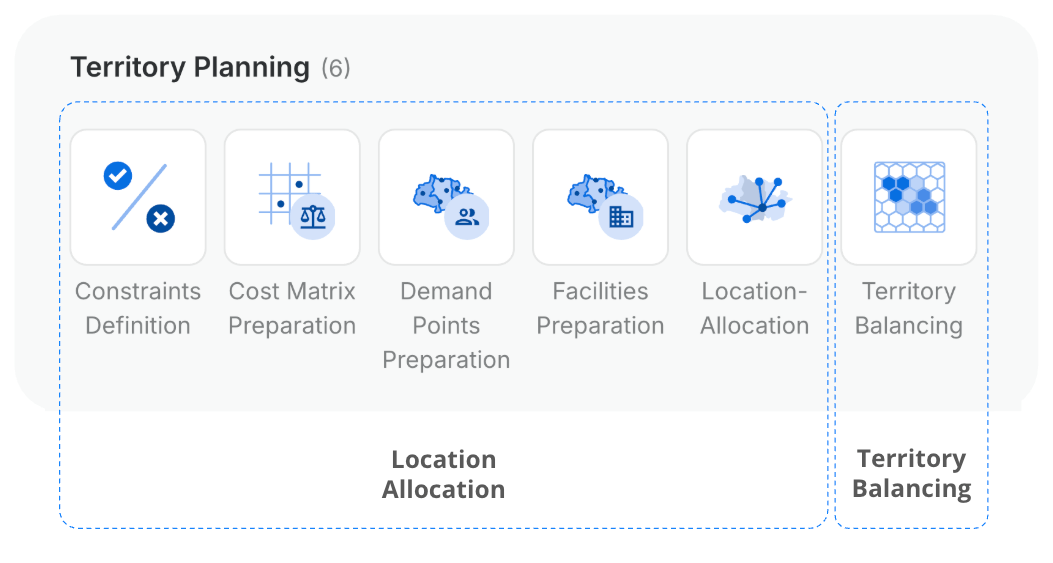Image resolution: width=1053 pixels, height=563 pixels.
Task: Click the people badge on Demand Points icon
Action: (467, 217)
